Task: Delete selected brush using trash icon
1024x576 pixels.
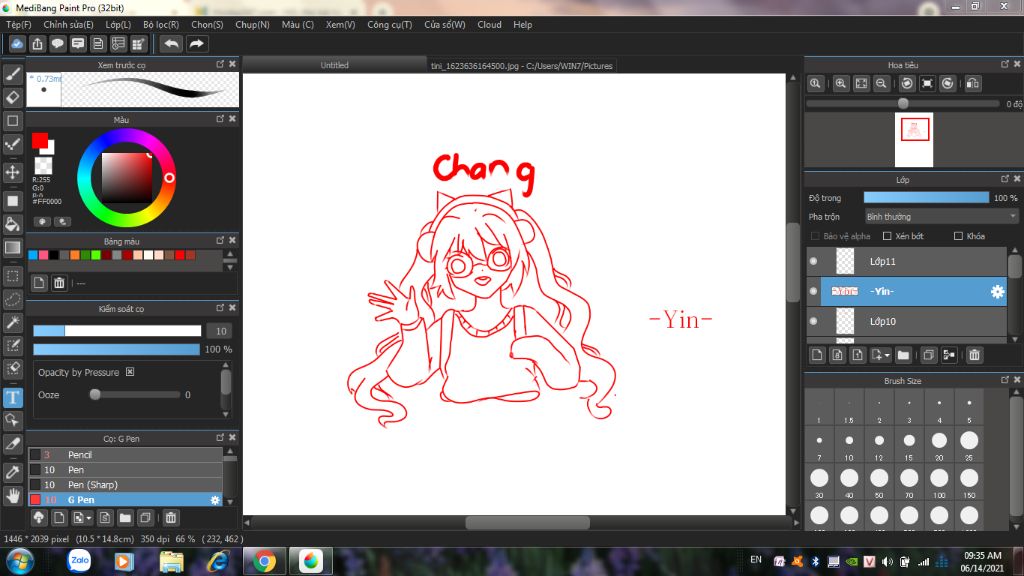Action: pyautogui.click(x=170, y=518)
